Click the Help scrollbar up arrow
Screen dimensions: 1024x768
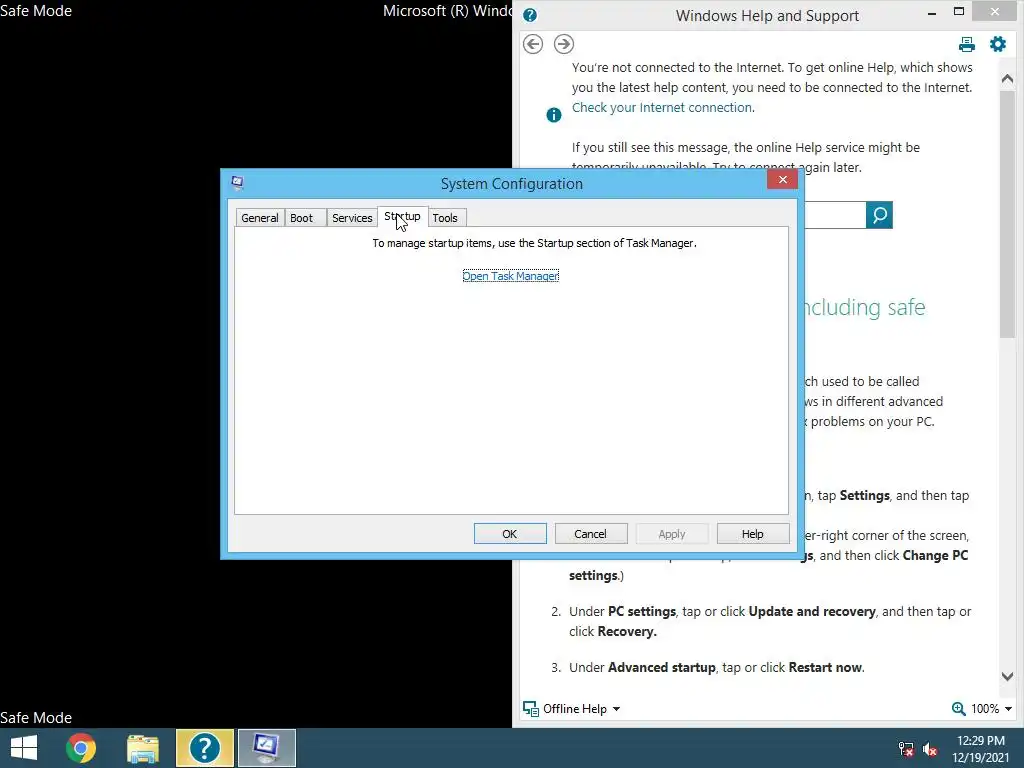click(1007, 79)
